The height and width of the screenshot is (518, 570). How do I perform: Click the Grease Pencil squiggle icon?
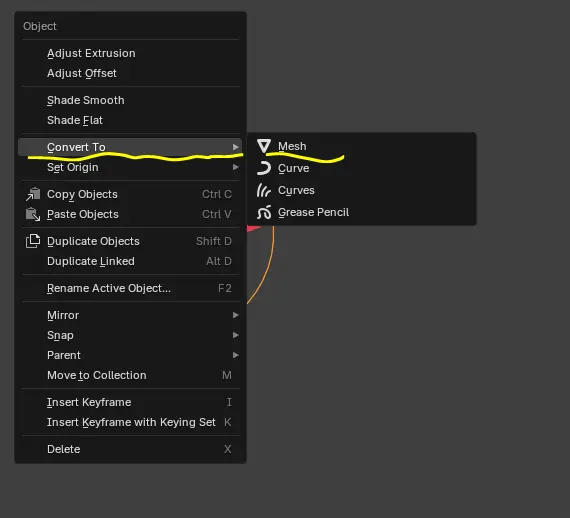[264, 212]
